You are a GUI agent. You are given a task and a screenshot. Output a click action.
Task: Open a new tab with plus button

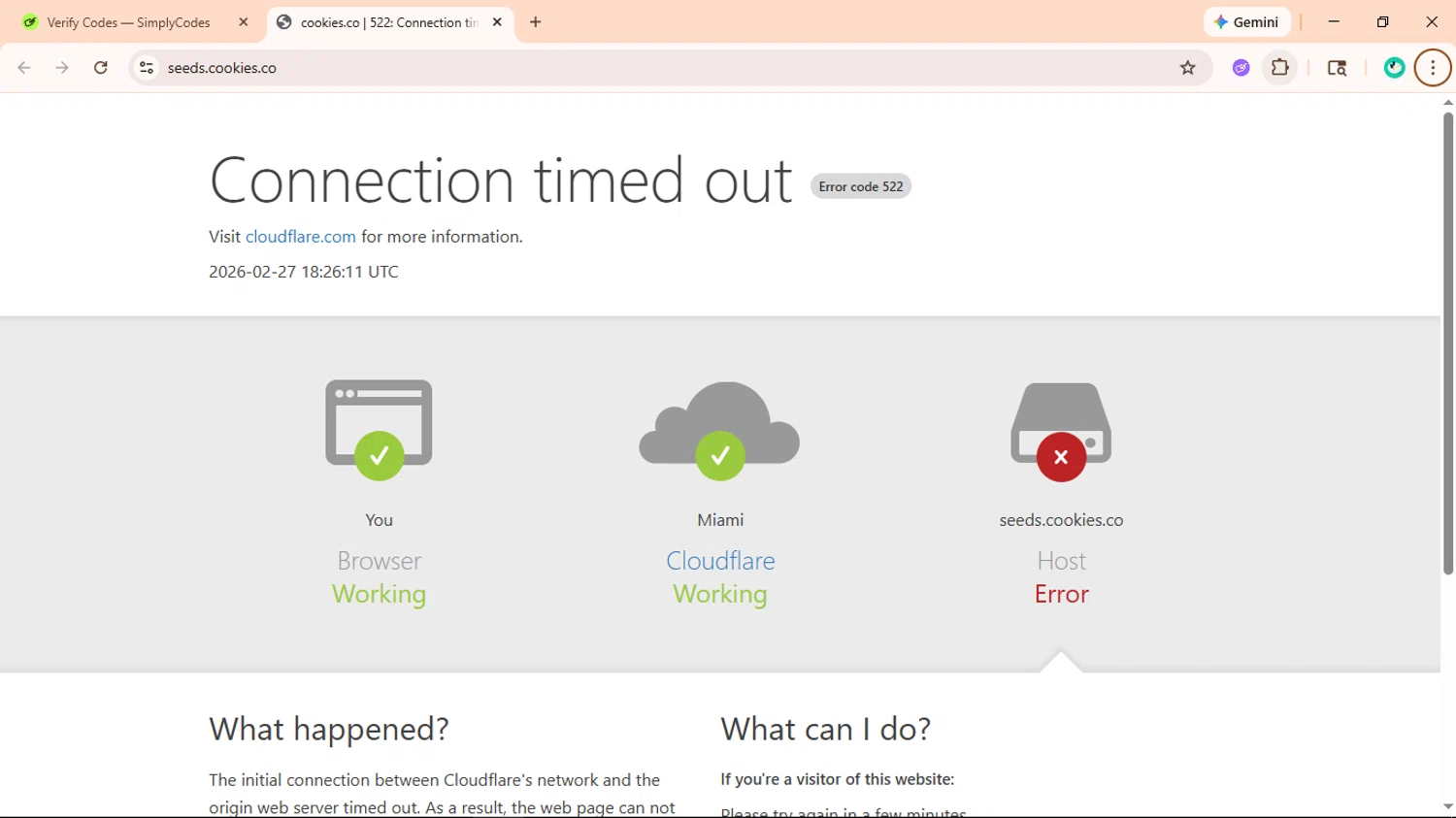(536, 22)
